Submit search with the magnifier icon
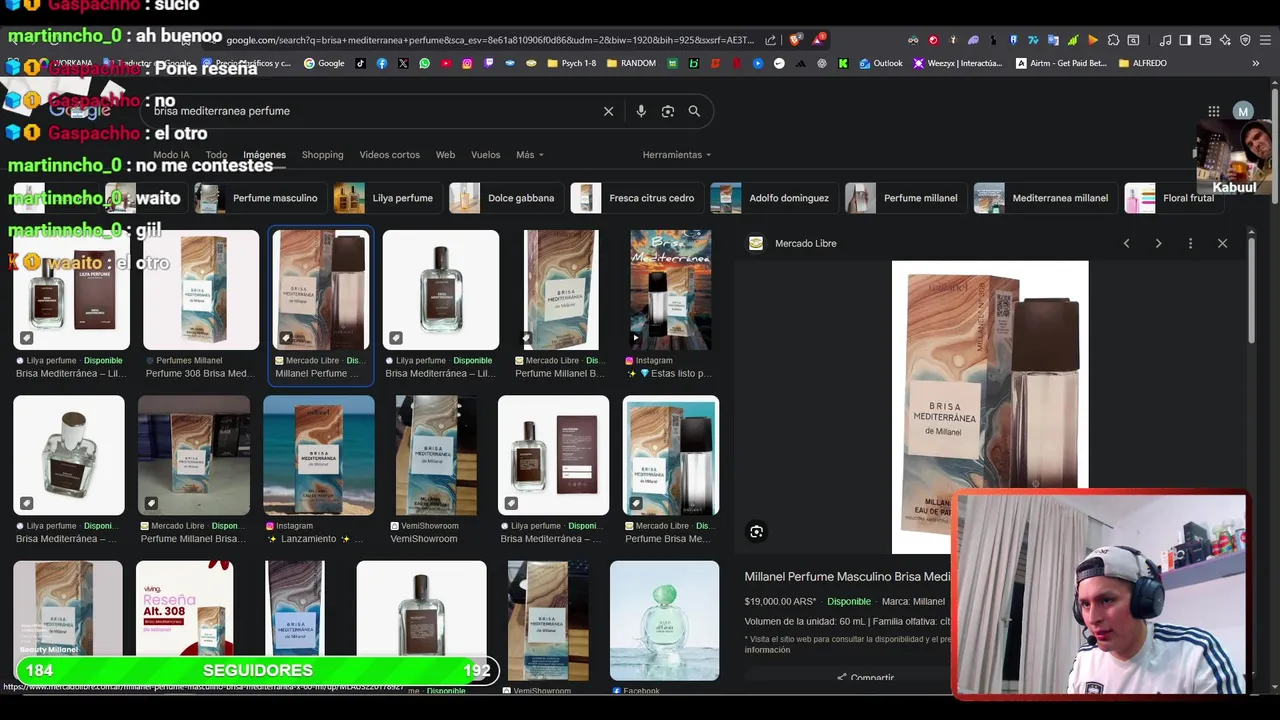The image size is (1280, 720). point(694,111)
